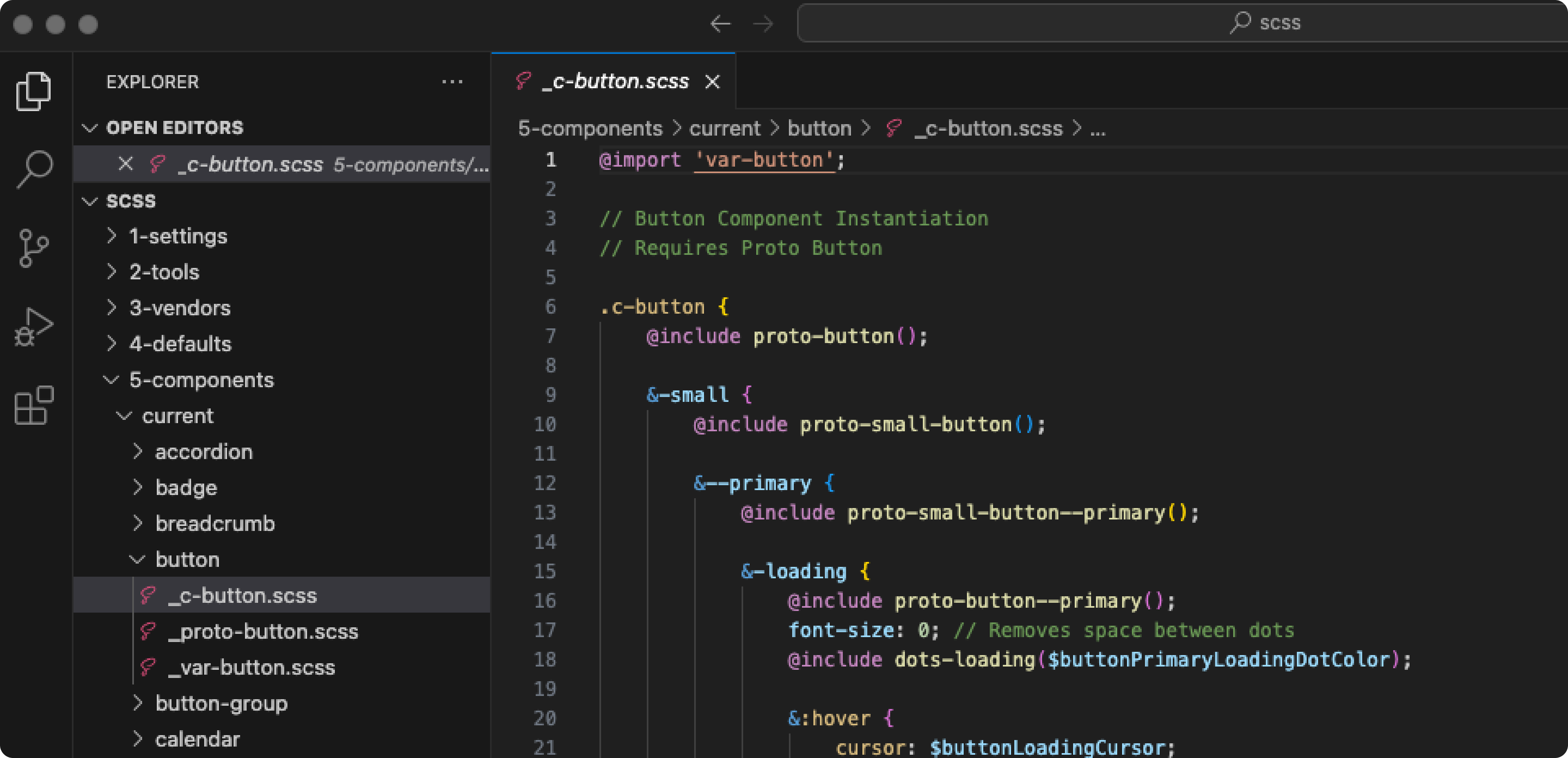1568x758 pixels.
Task: Open _proto-button.scss file
Action: pos(263,631)
